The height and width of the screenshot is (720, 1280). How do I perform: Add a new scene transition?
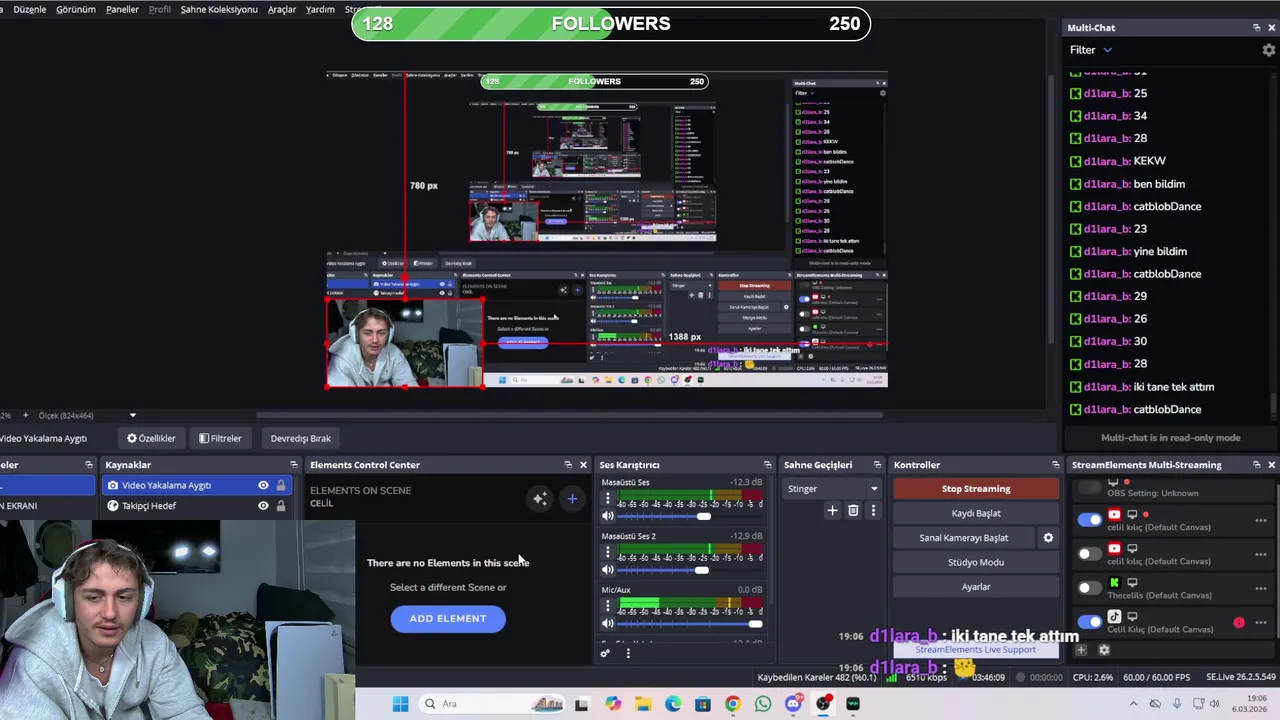pyautogui.click(x=832, y=511)
